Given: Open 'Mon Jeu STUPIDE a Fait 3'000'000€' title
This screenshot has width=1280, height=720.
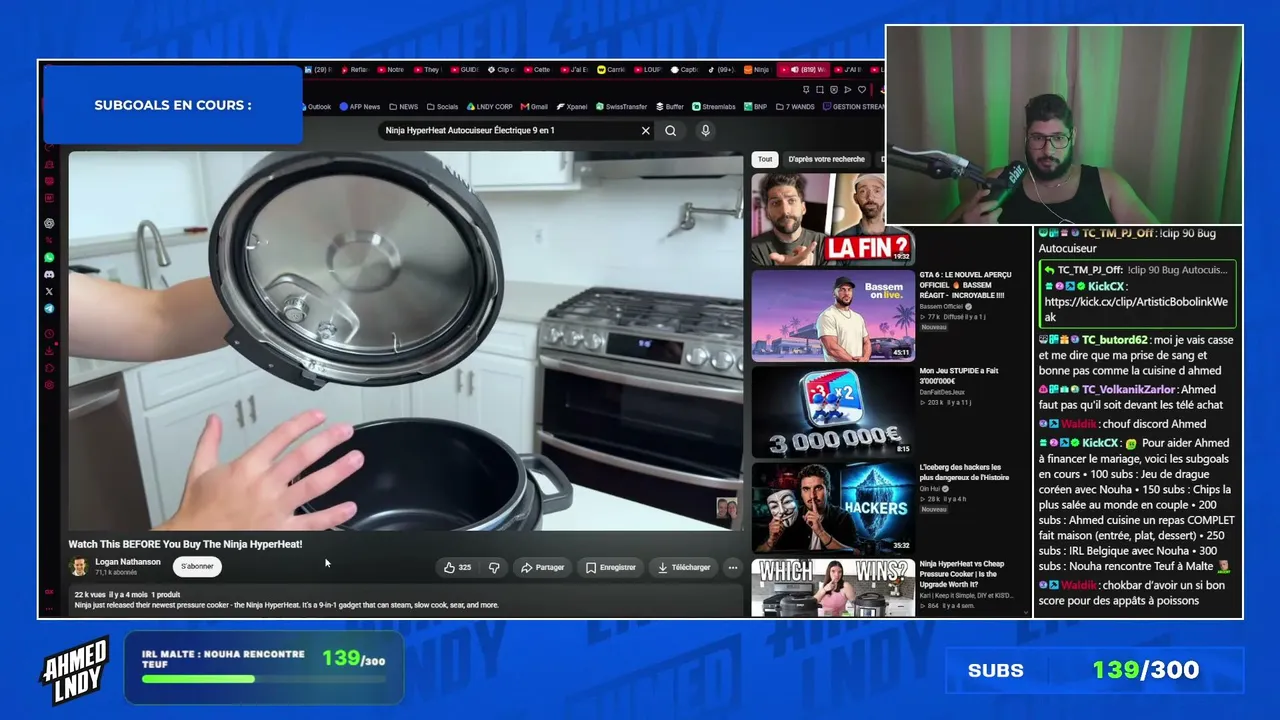Looking at the screenshot, I should click(959, 376).
